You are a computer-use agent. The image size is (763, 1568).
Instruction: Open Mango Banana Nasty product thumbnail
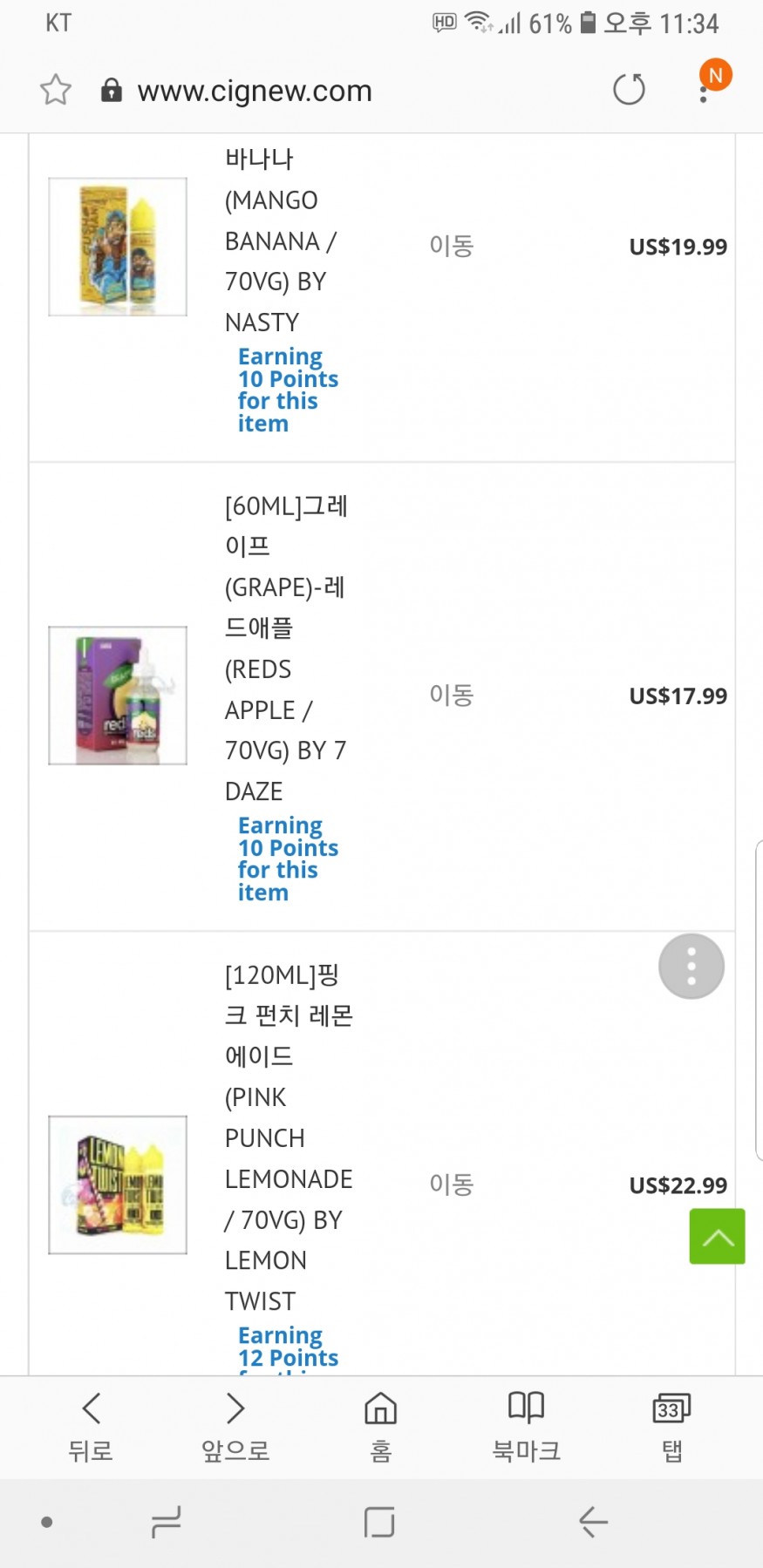point(118,247)
